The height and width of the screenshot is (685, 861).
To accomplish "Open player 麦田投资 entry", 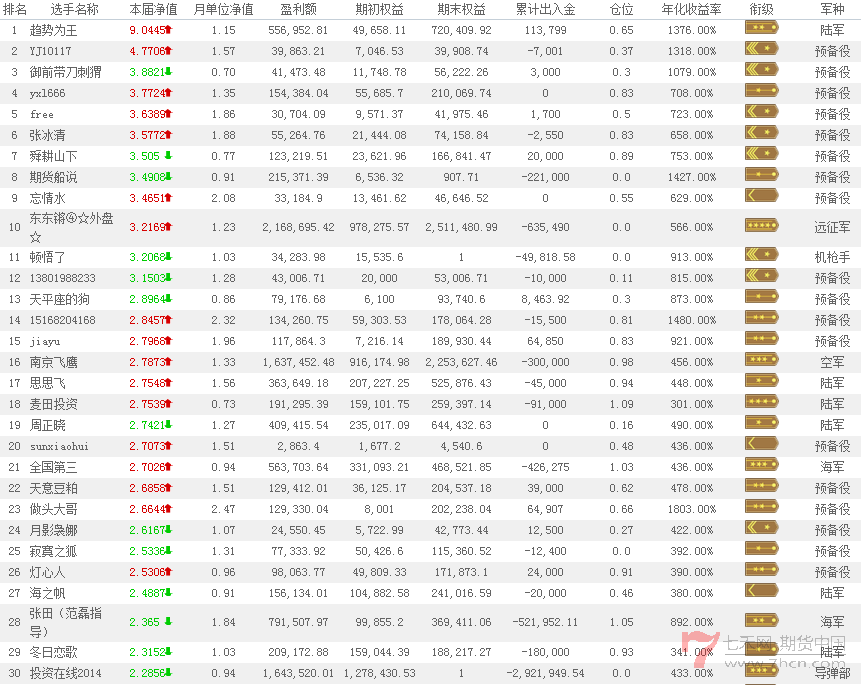I will click(x=53, y=404).
